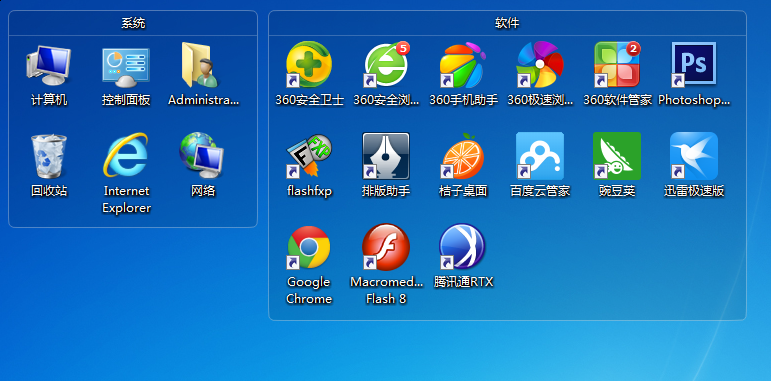Select the 桔子桌面 orange icon
The height and width of the screenshot is (381, 771).
tap(463, 156)
